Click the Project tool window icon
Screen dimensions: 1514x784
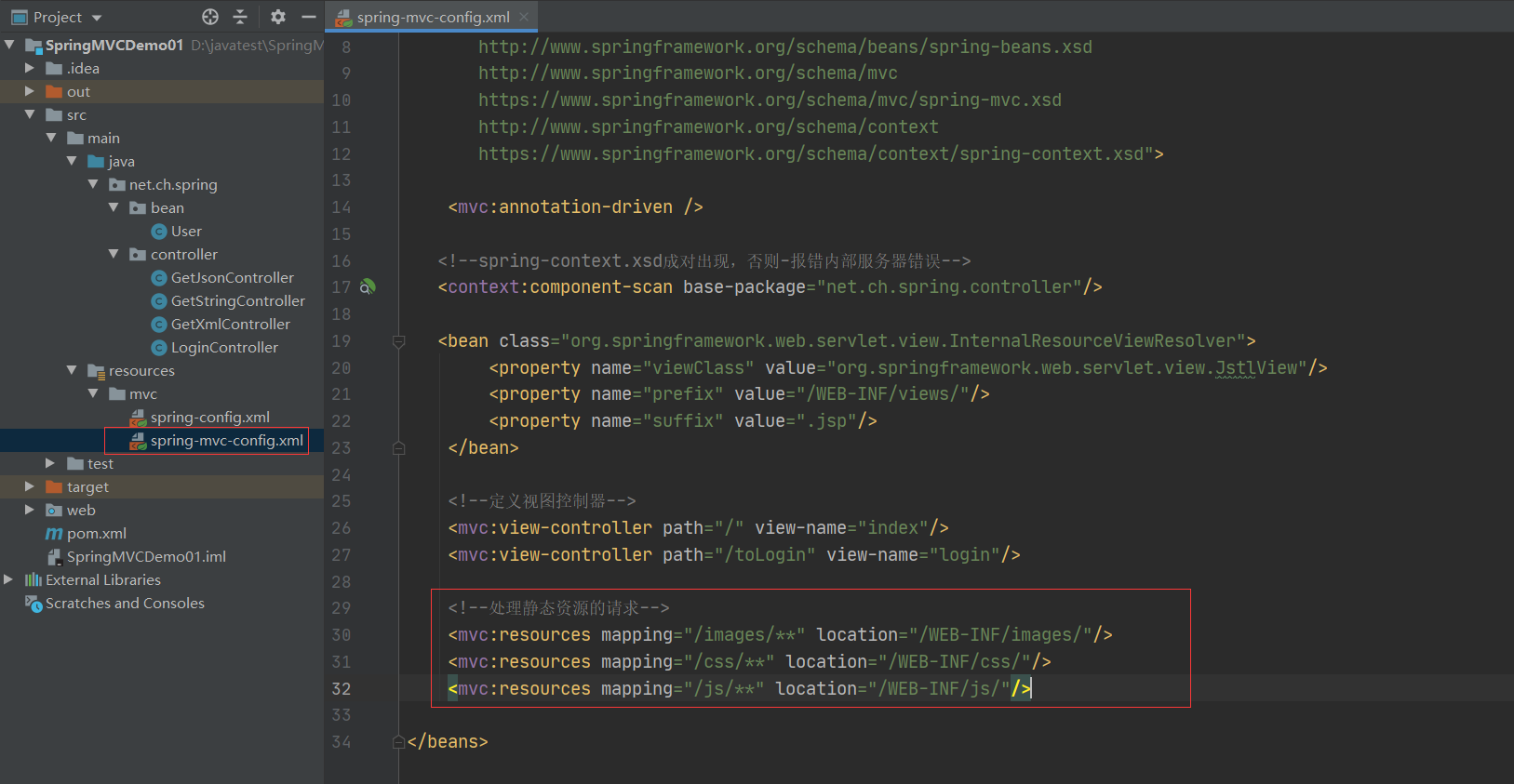19,17
